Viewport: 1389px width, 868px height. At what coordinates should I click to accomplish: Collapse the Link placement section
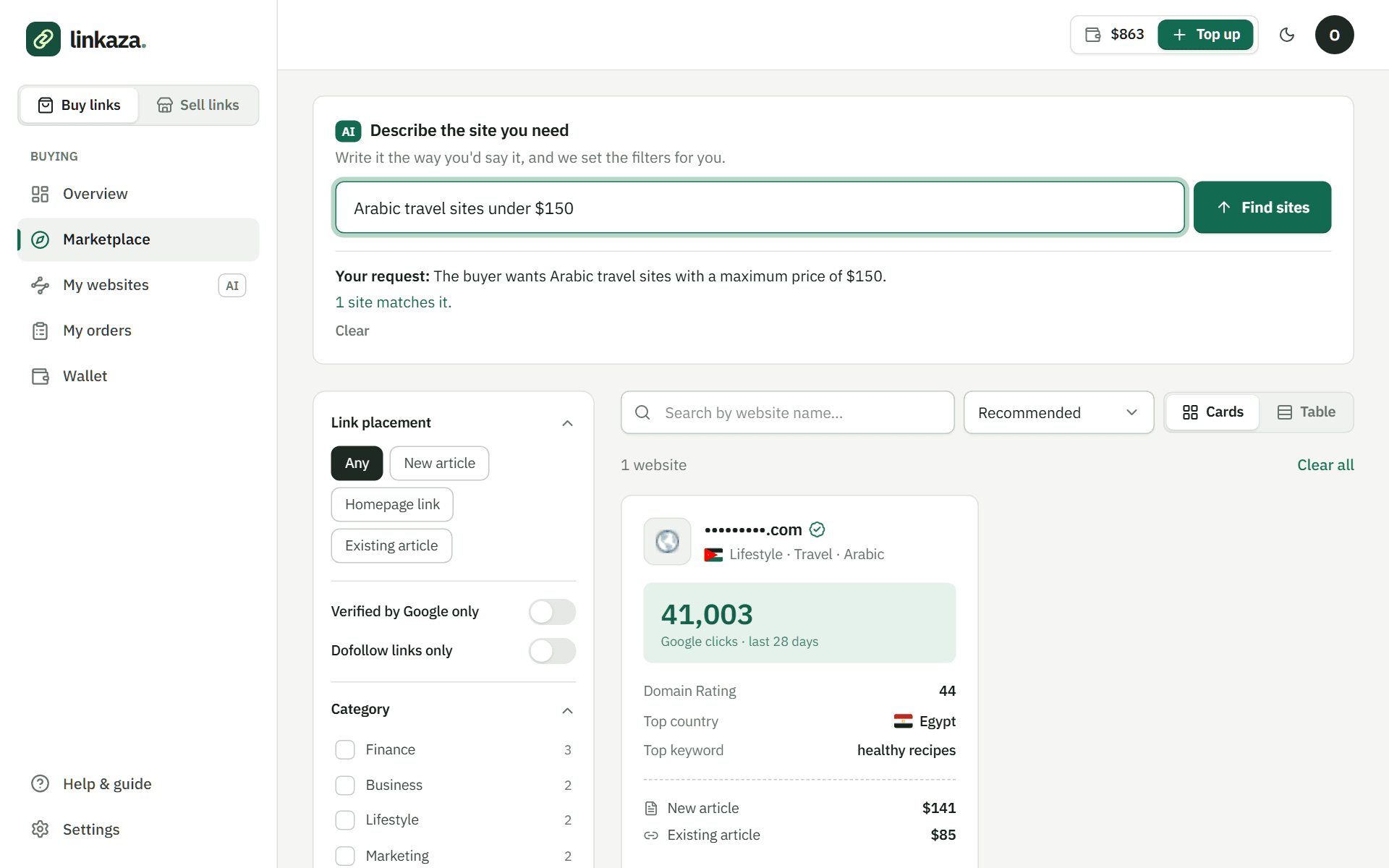tap(568, 423)
